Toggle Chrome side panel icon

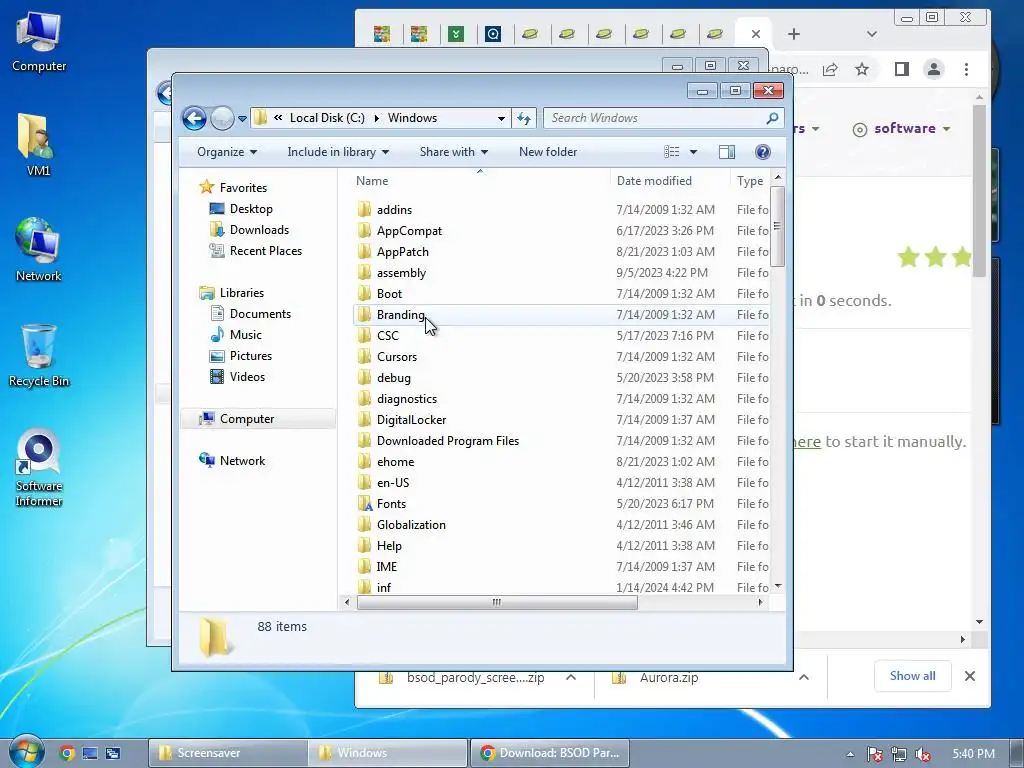tap(902, 69)
